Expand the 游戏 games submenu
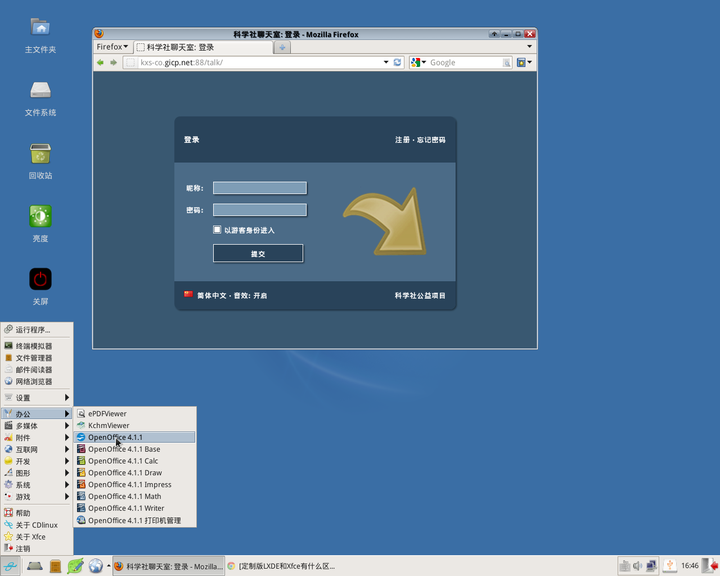720x576 pixels. [x=37, y=497]
